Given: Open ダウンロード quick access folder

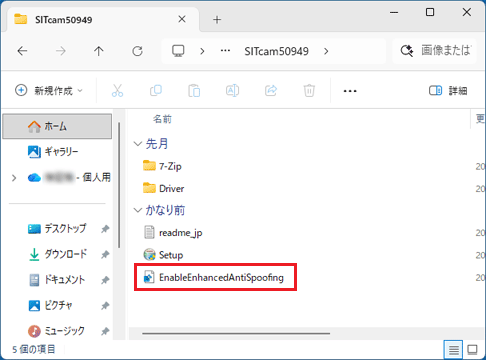Looking at the screenshot, I should (x=57, y=254).
